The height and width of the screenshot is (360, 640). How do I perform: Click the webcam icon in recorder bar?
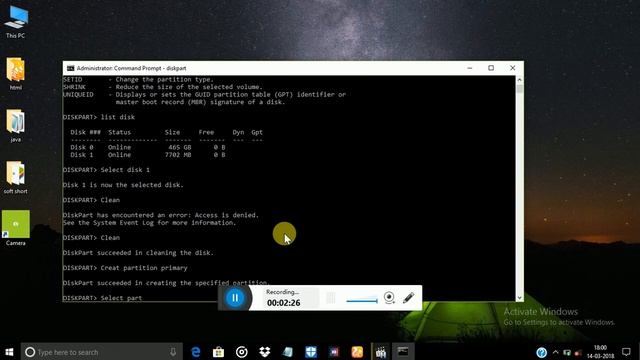coord(389,298)
